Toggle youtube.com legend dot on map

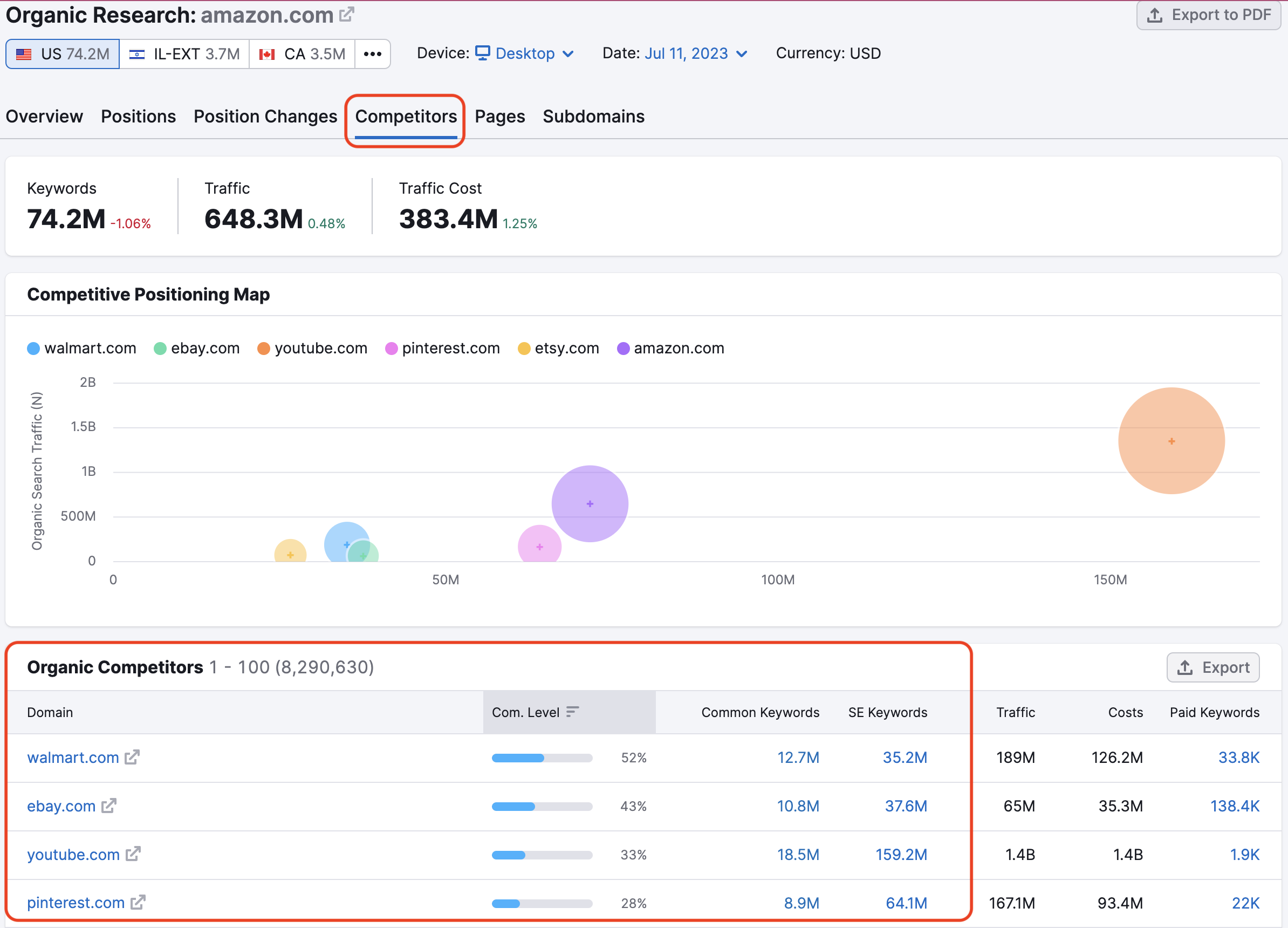[264, 348]
